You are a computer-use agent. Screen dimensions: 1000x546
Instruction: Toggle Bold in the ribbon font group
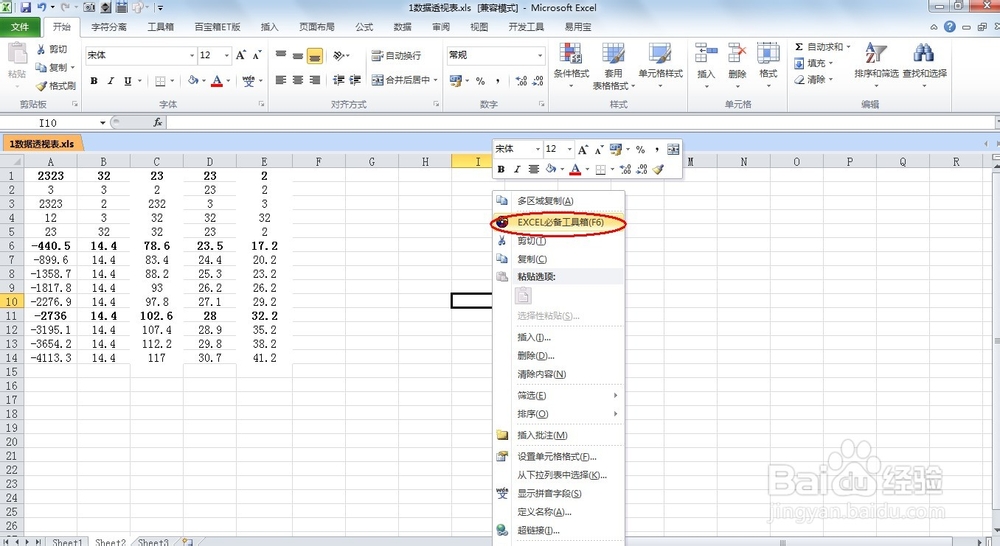point(94,80)
